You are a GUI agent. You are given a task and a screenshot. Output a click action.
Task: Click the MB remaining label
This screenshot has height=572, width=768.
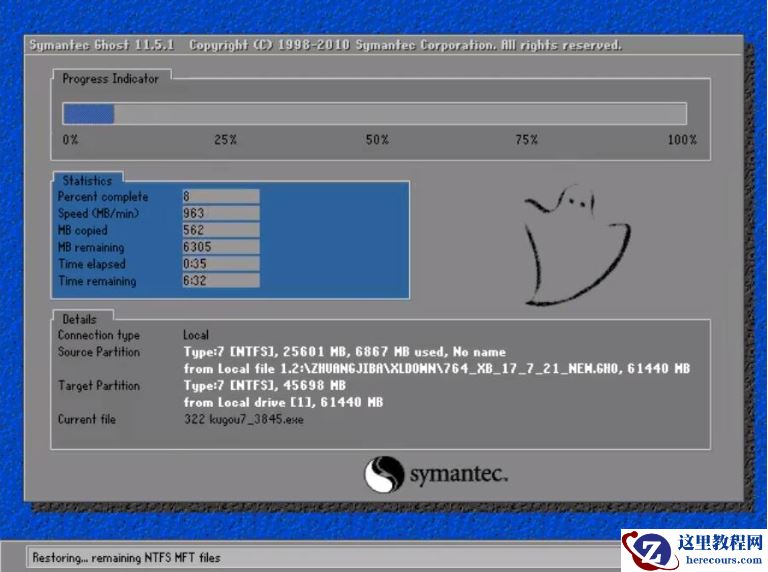point(91,247)
